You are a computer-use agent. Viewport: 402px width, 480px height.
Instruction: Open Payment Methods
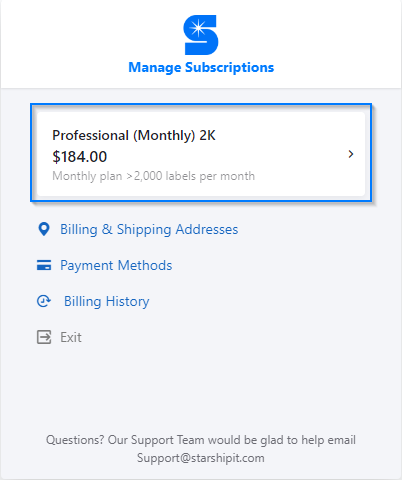[x=116, y=266]
